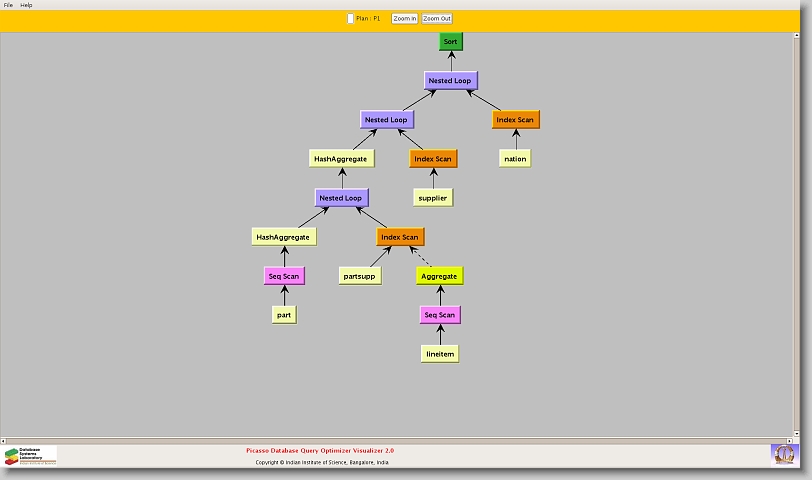Click the Zoom Out button
812x480 pixels.
tap(437, 18)
